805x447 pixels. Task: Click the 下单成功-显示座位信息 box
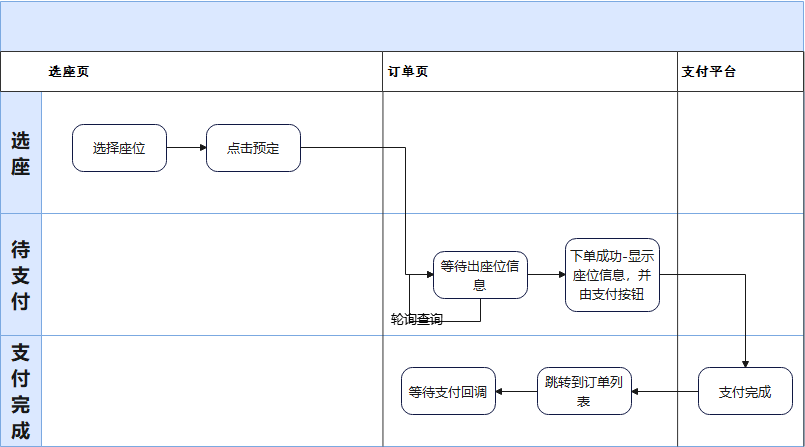click(x=612, y=275)
